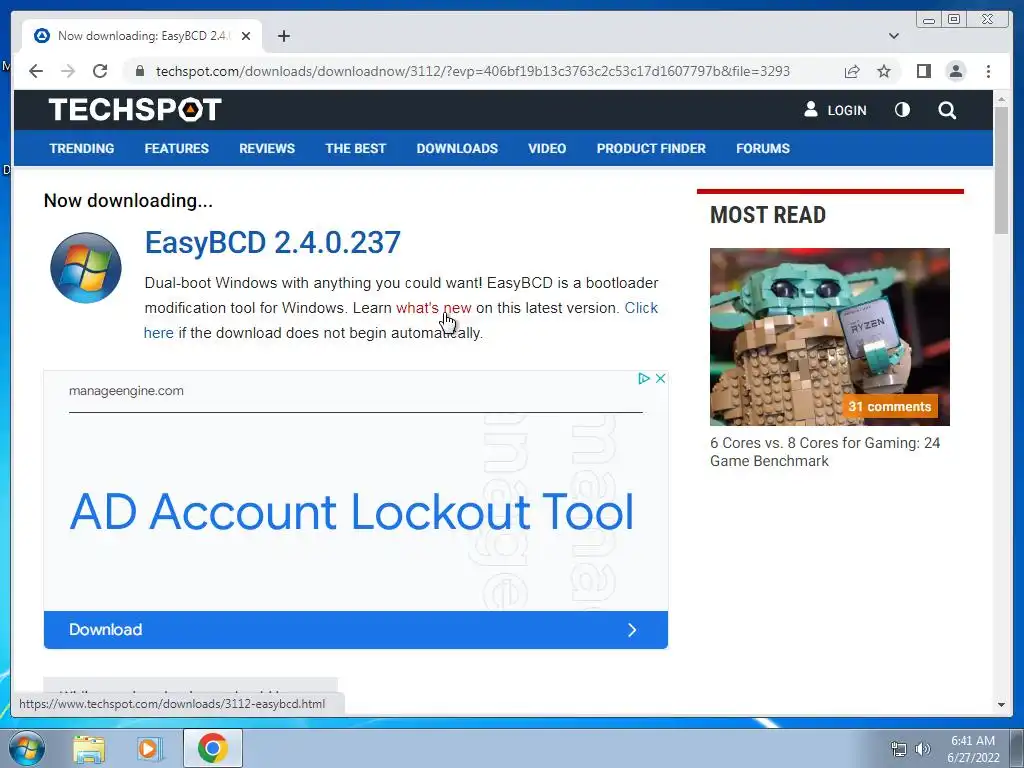The height and width of the screenshot is (768, 1024).
Task: Open the TRENDING menu item
Action: tap(82, 148)
